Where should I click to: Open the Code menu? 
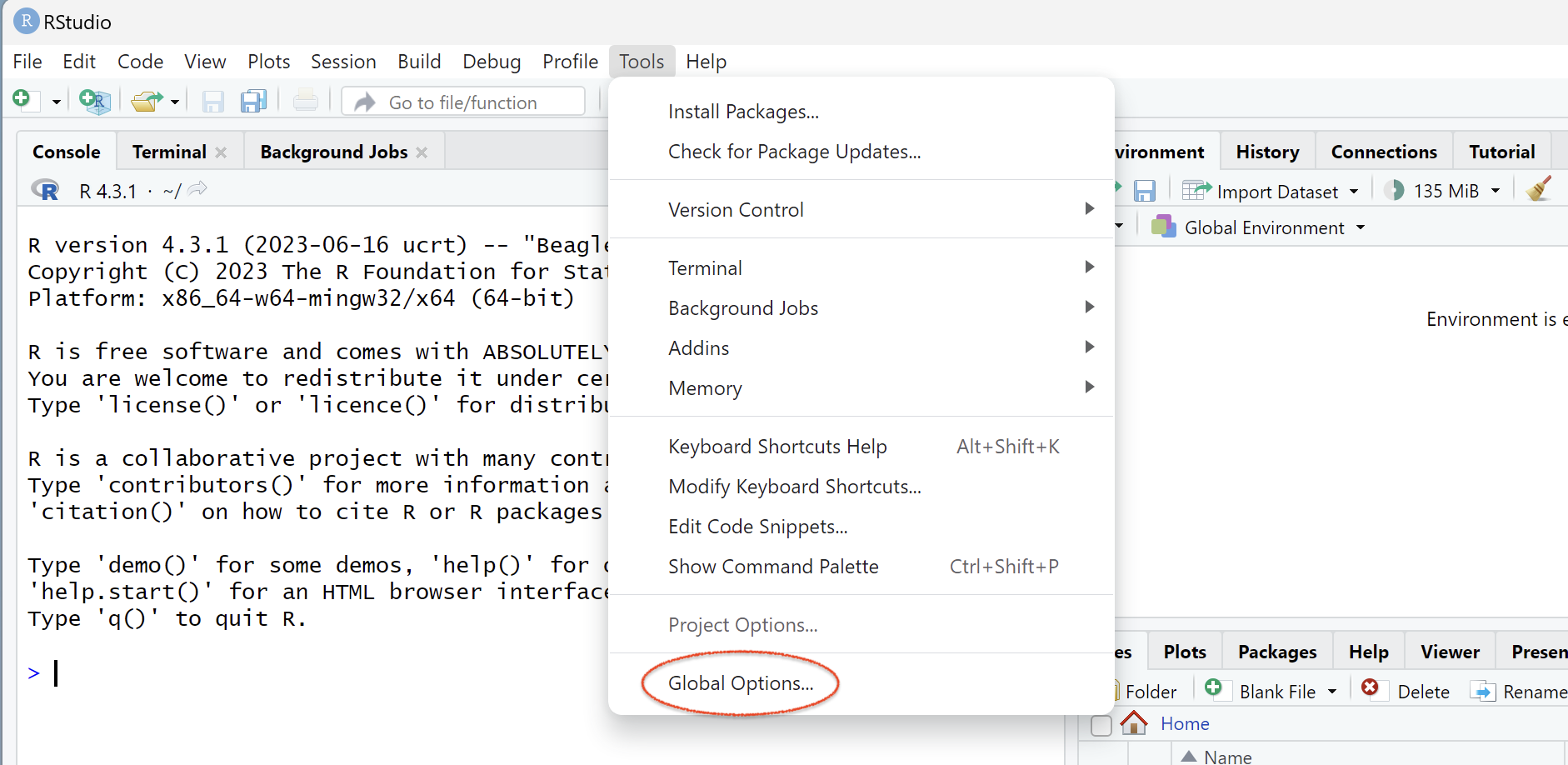click(x=140, y=62)
